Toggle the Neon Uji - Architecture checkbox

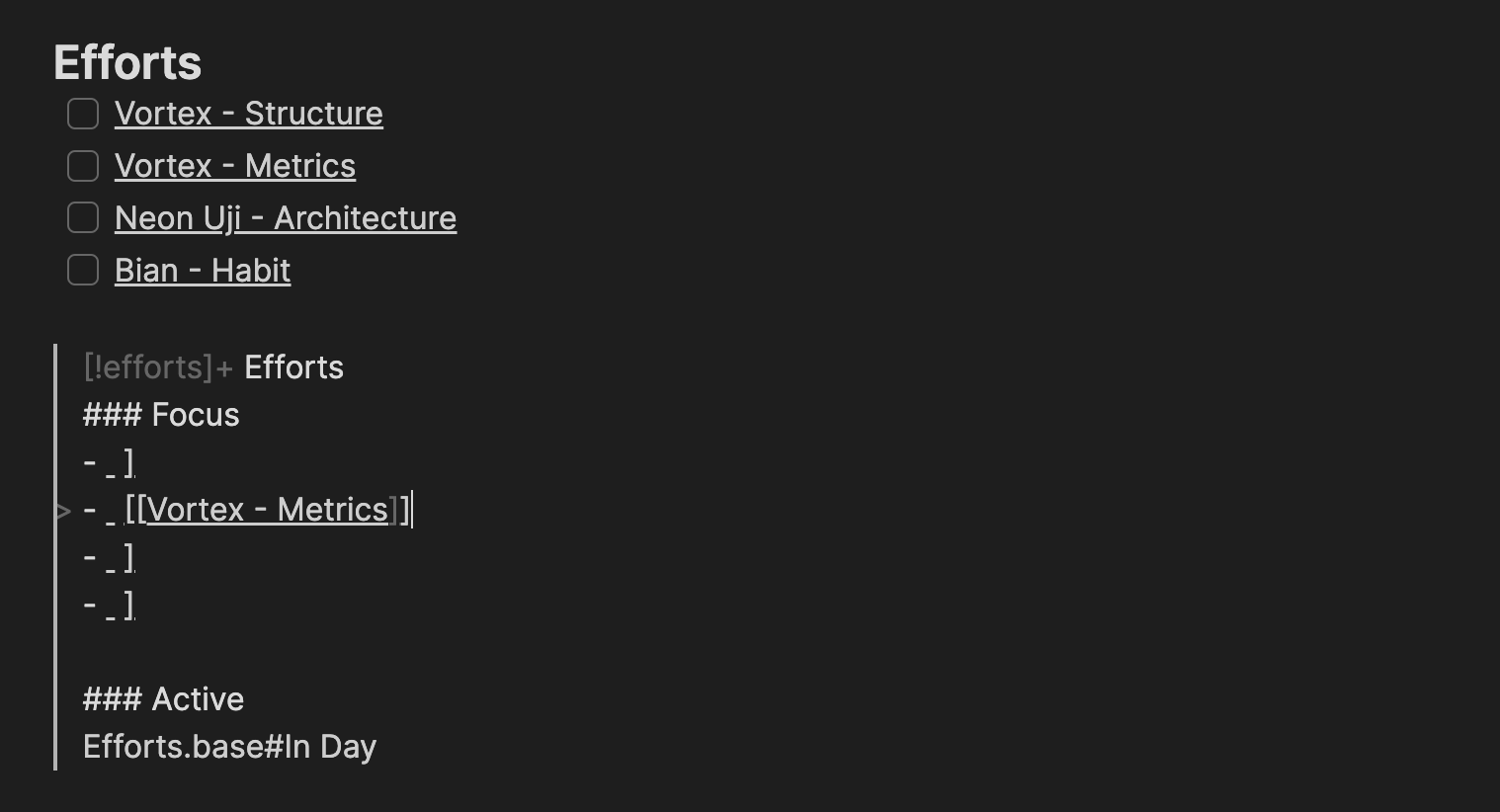83,218
